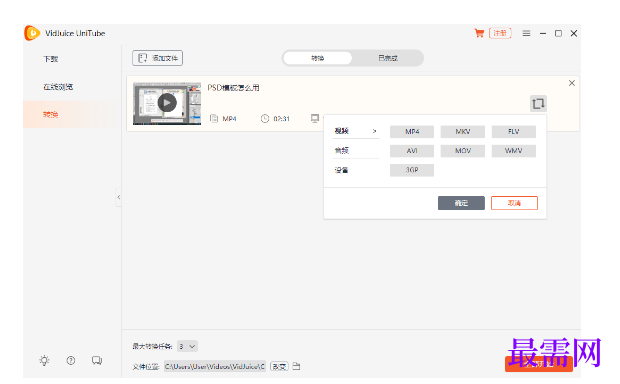Image resolution: width=620 pixels, height=384 pixels.
Task: Switch to the converting tab
Action: 318,58
